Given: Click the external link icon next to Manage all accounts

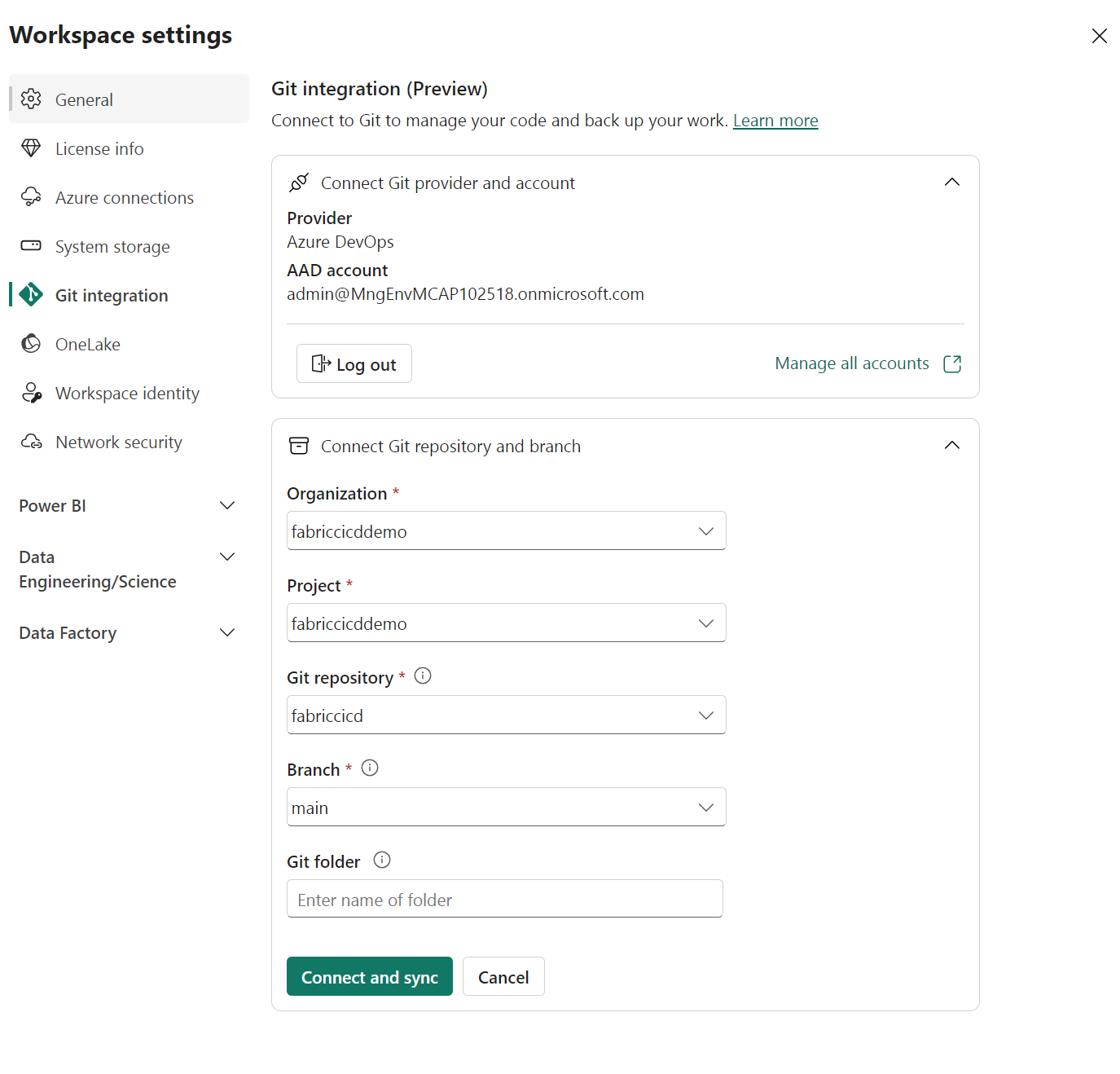Looking at the screenshot, I should point(952,363).
